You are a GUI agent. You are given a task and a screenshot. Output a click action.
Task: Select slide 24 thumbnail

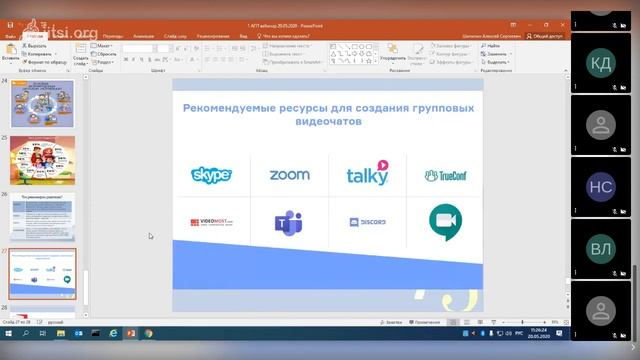click(42, 104)
